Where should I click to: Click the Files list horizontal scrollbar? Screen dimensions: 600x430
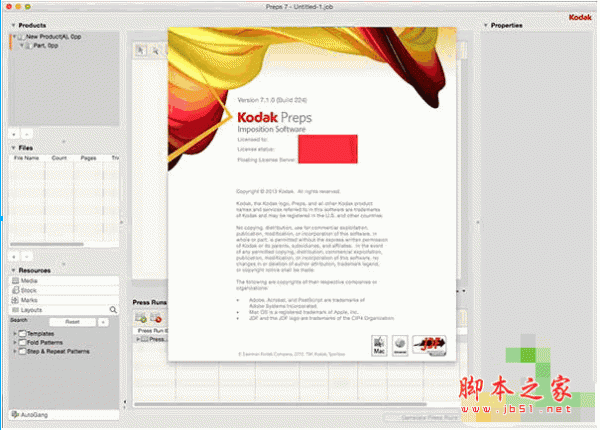point(47,244)
